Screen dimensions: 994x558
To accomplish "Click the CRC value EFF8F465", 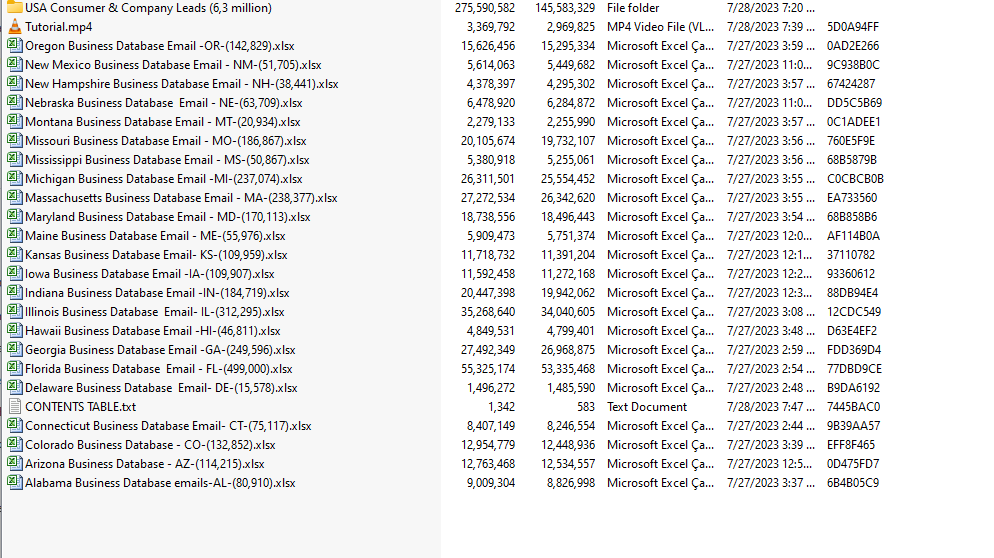I will tap(851, 445).
